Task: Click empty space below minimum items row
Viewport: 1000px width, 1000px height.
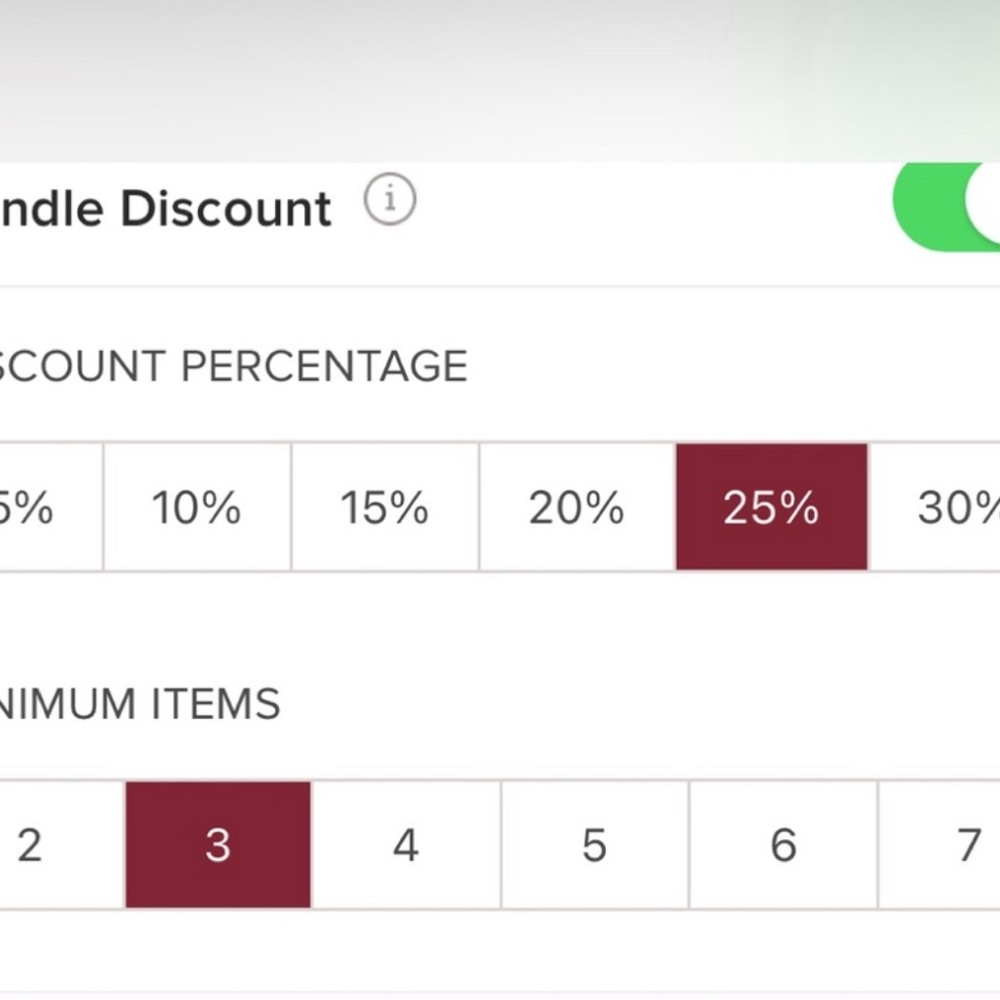Action: pyautogui.click(x=500, y=950)
